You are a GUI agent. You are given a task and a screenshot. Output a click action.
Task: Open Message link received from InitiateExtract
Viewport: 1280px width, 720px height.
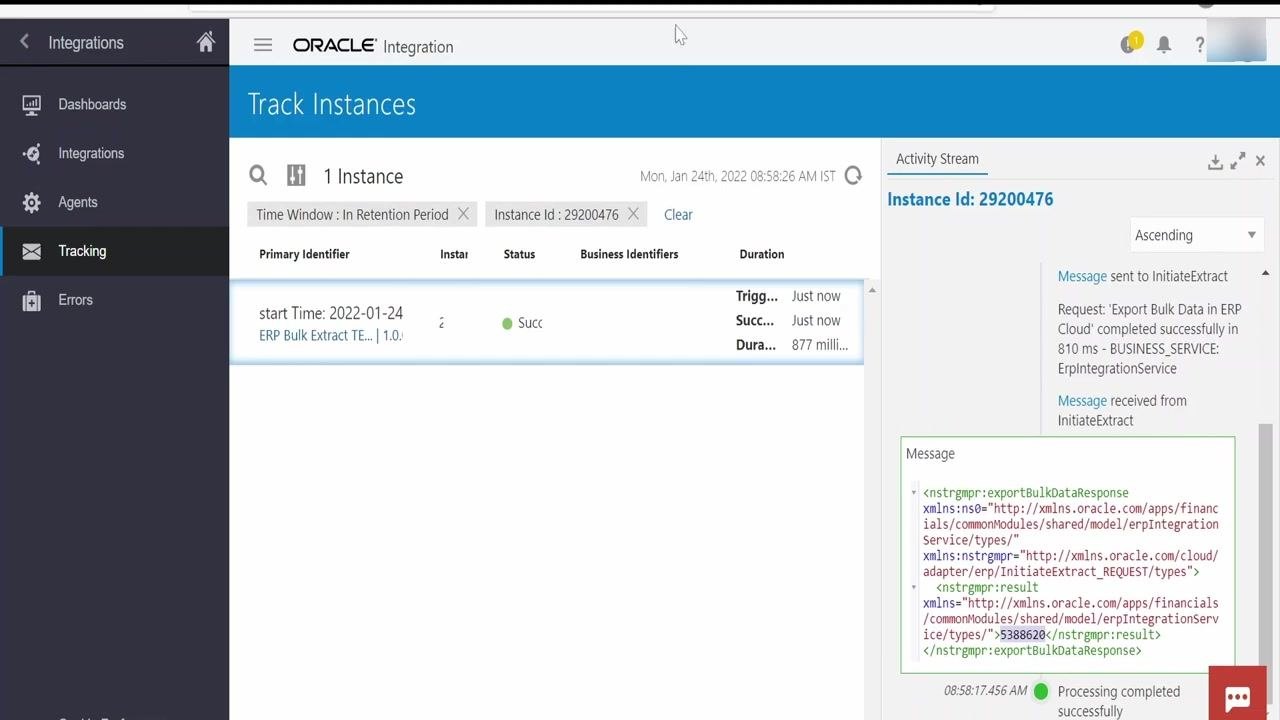[x=1082, y=401]
